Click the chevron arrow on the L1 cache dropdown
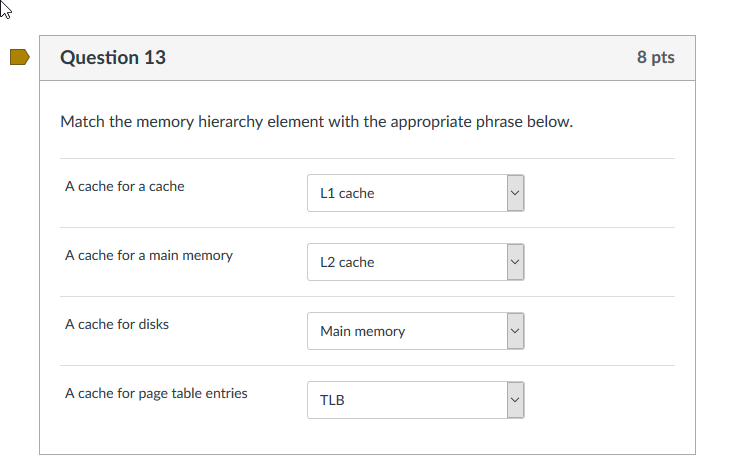This screenshot has width=735, height=465. coord(515,193)
